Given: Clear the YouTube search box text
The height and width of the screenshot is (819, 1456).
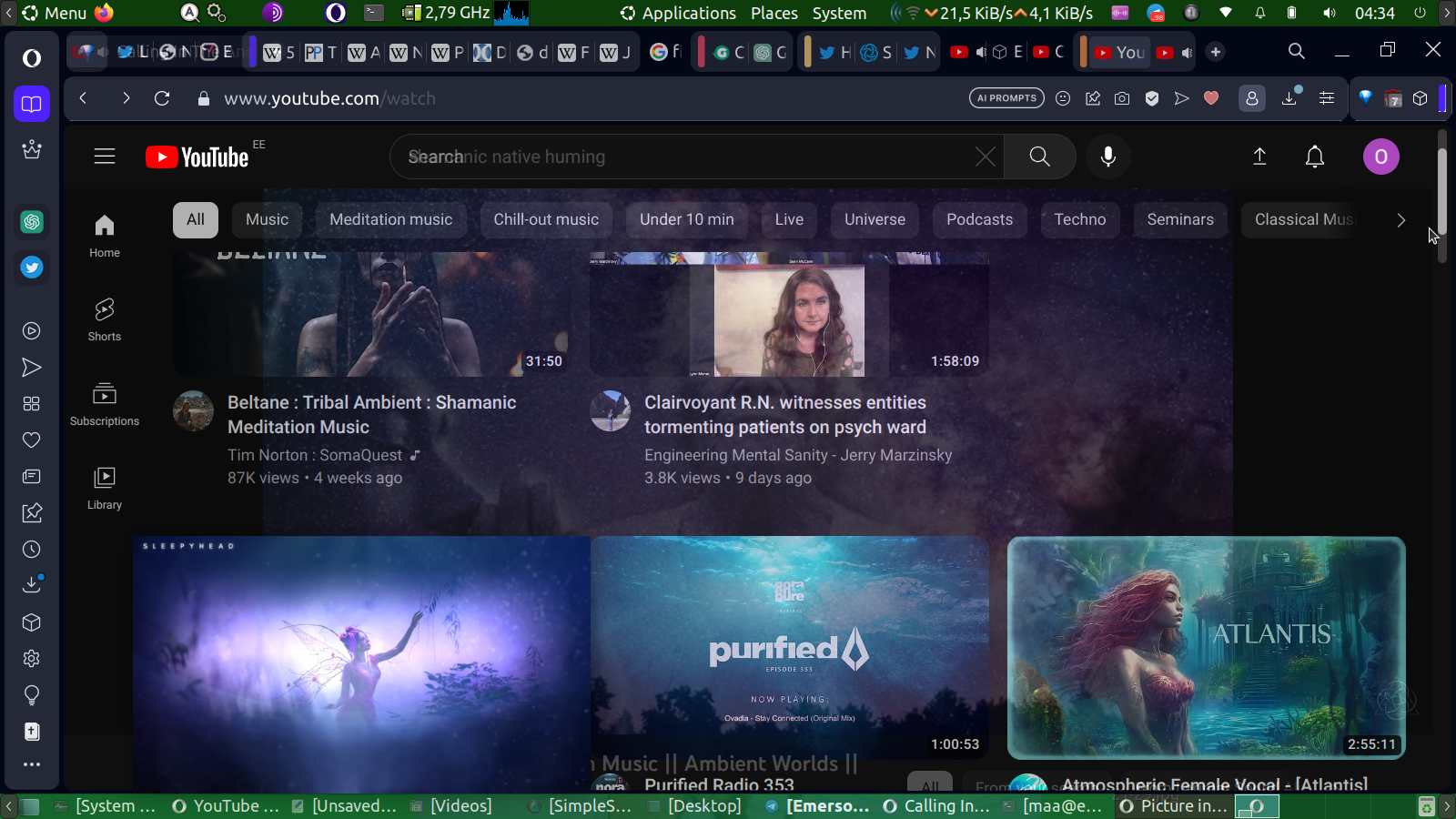Looking at the screenshot, I should point(985,157).
